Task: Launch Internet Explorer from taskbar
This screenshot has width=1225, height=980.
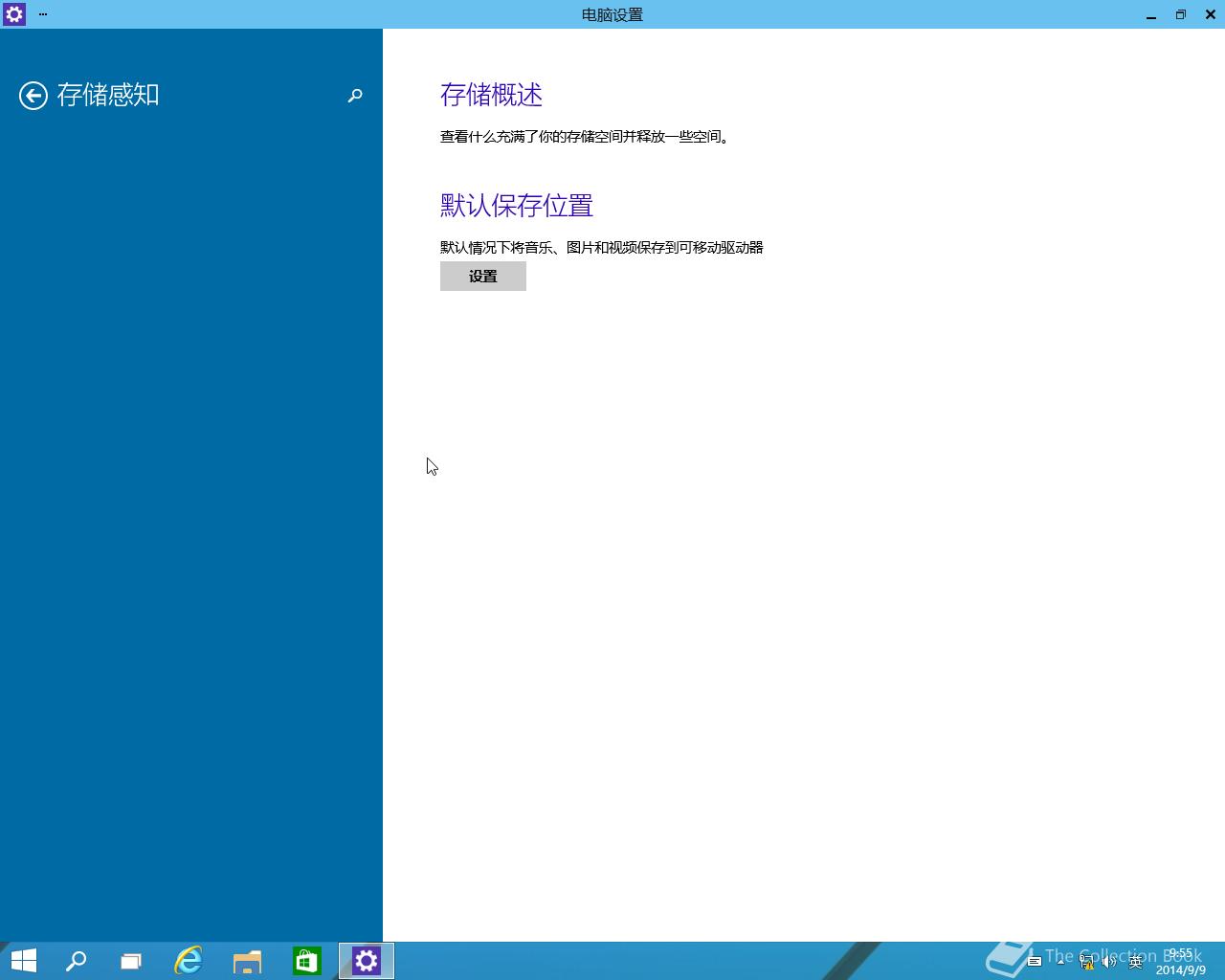Action: [189, 961]
